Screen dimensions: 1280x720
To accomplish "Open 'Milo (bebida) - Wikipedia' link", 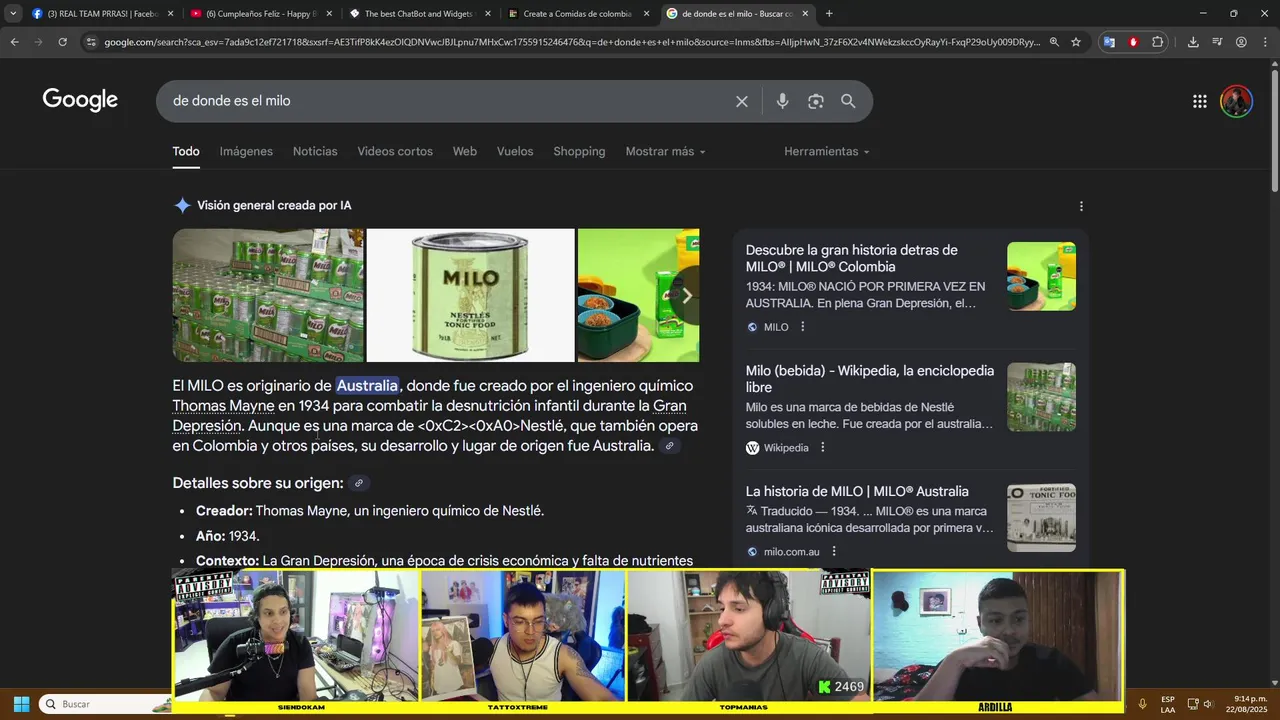I will click(869, 379).
